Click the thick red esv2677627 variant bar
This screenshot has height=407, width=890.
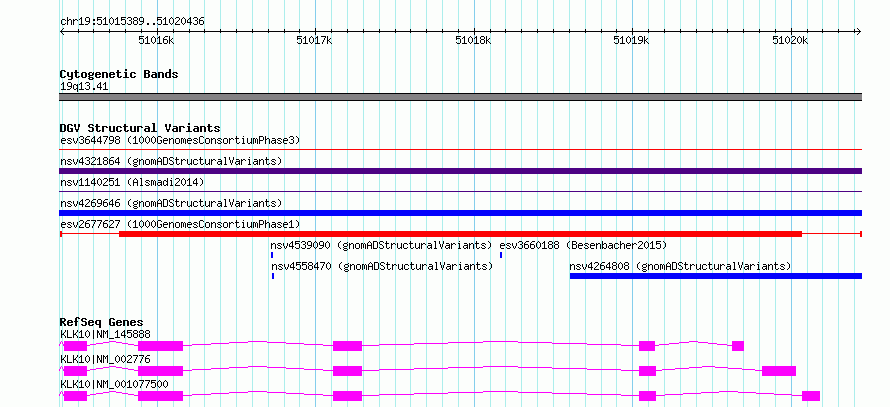pos(460,234)
